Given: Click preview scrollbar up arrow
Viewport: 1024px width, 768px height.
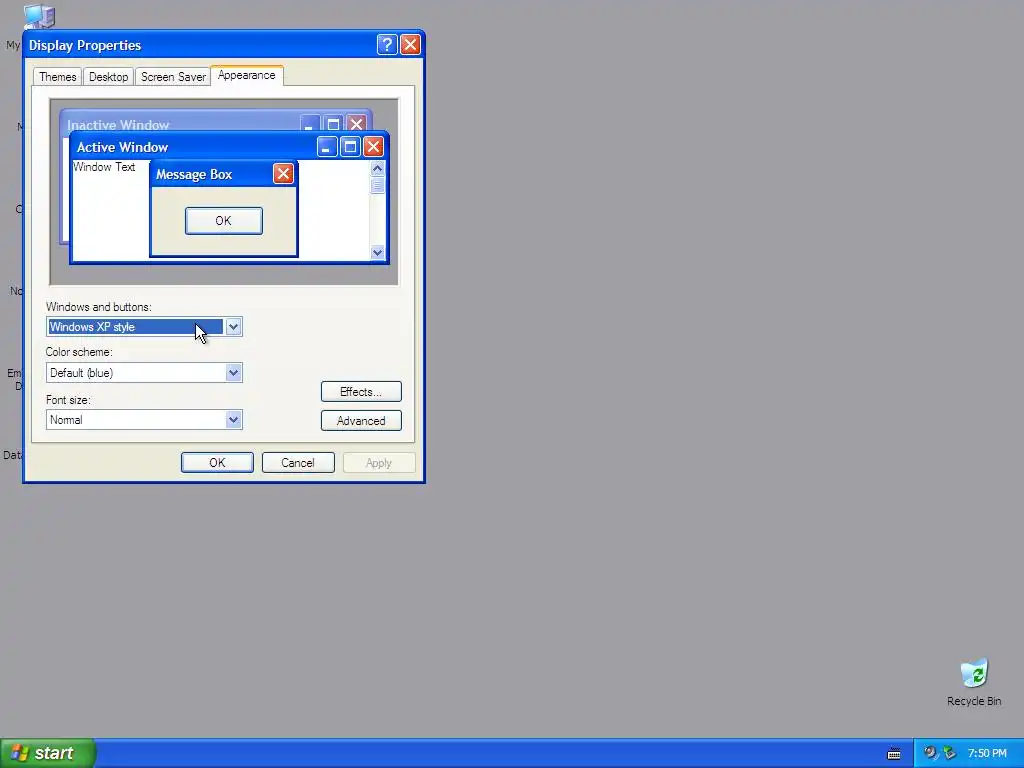Looking at the screenshot, I should [x=377, y=168].
